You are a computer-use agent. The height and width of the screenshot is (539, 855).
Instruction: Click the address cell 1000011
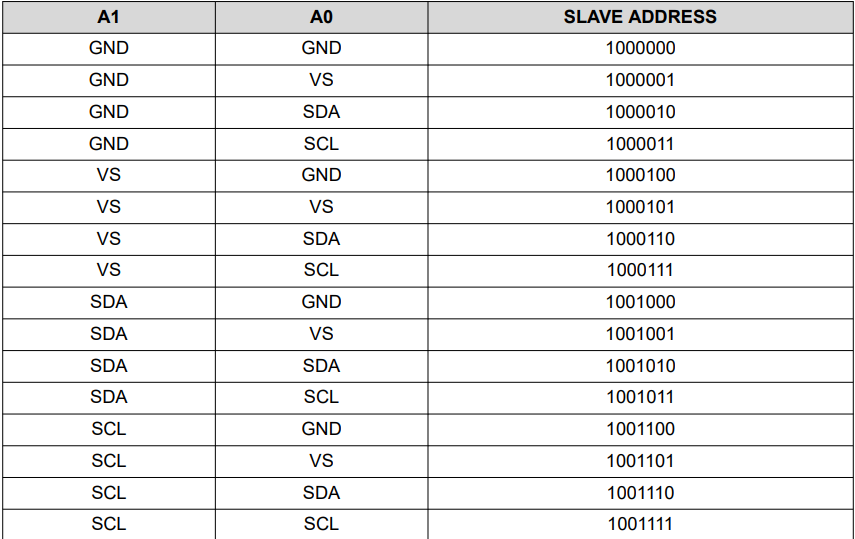[640, 144]
